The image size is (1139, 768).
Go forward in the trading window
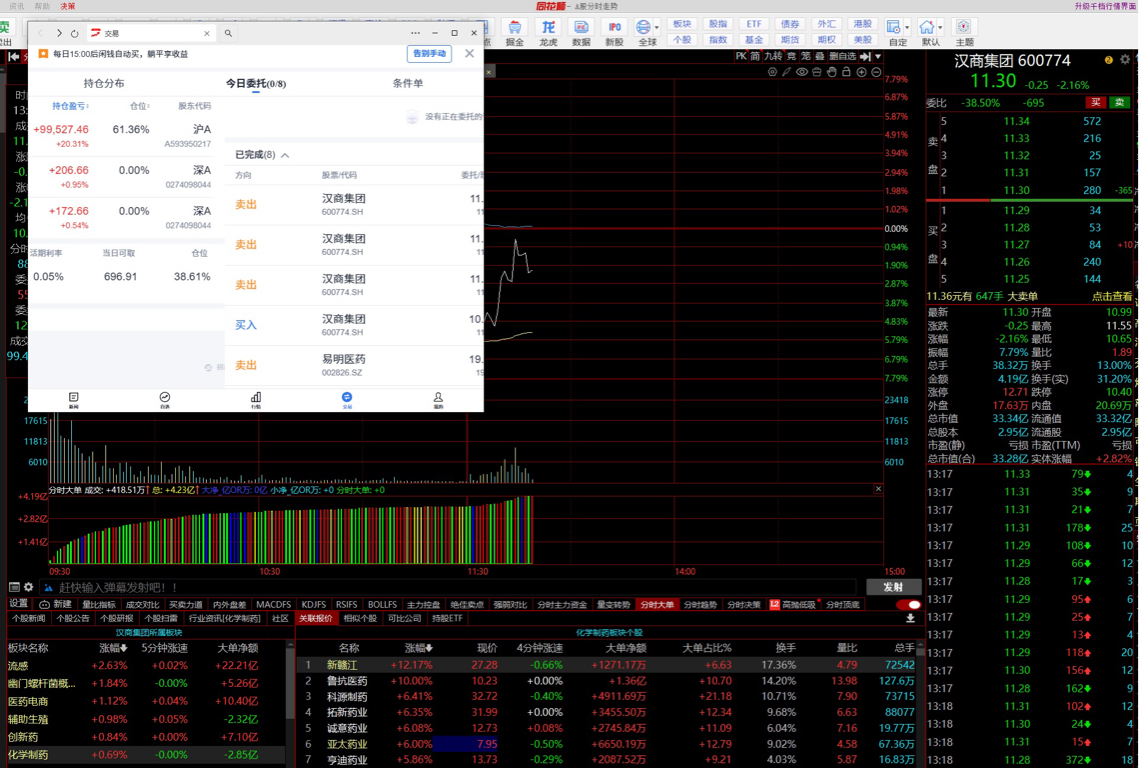(x=59, y=33)
